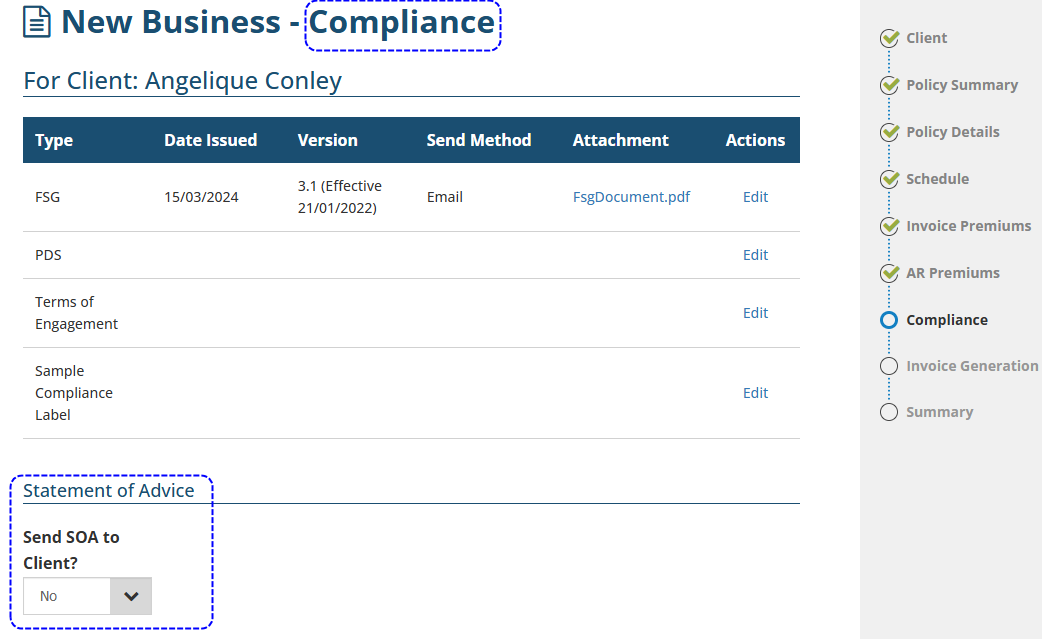This screenshot has width=1042, height=639.
Task: Edit the FSG compliance row
Action: pos(755,197)
